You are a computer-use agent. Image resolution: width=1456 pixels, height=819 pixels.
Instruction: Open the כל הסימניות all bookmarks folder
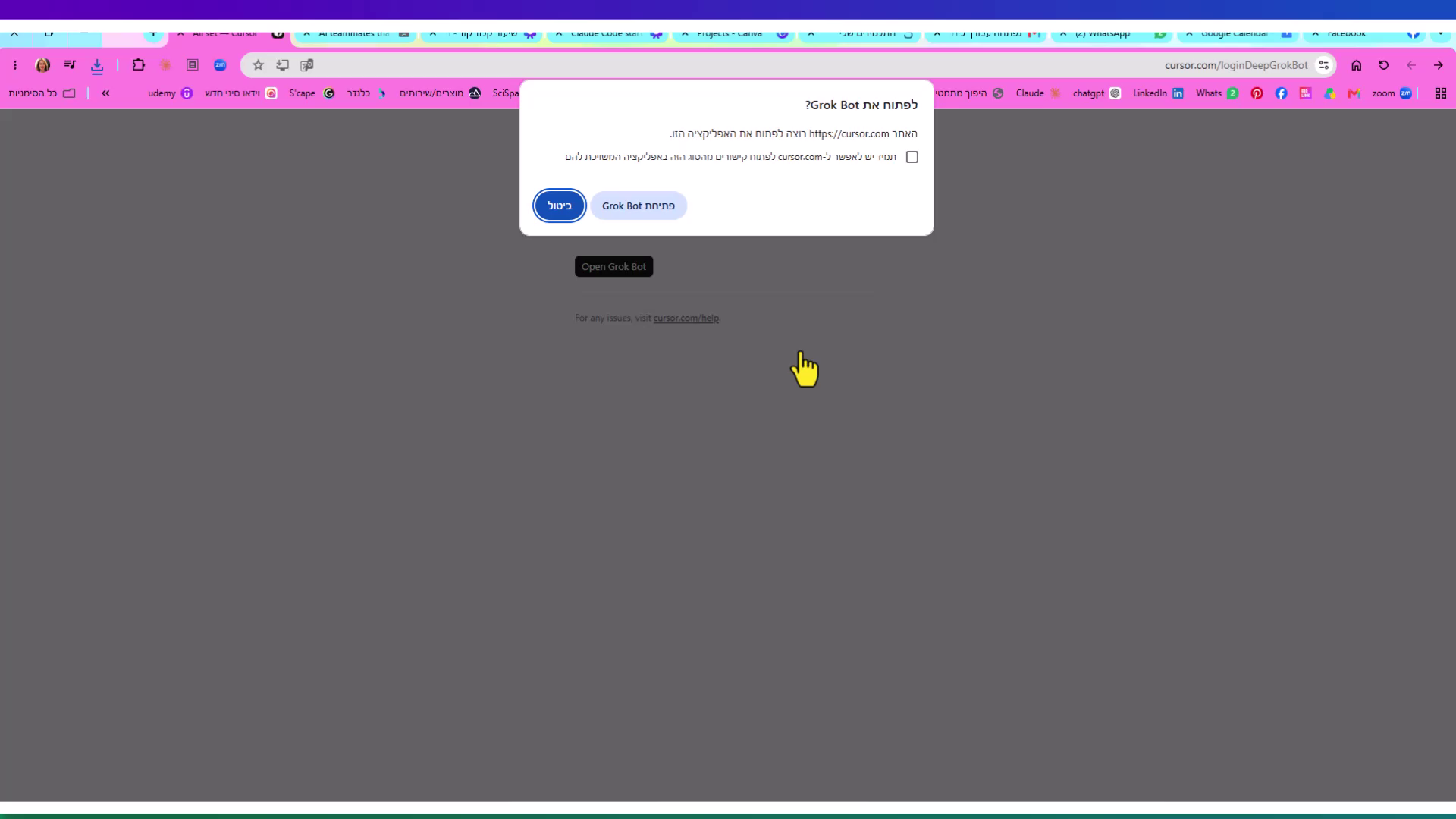click(x=42, y=93)
